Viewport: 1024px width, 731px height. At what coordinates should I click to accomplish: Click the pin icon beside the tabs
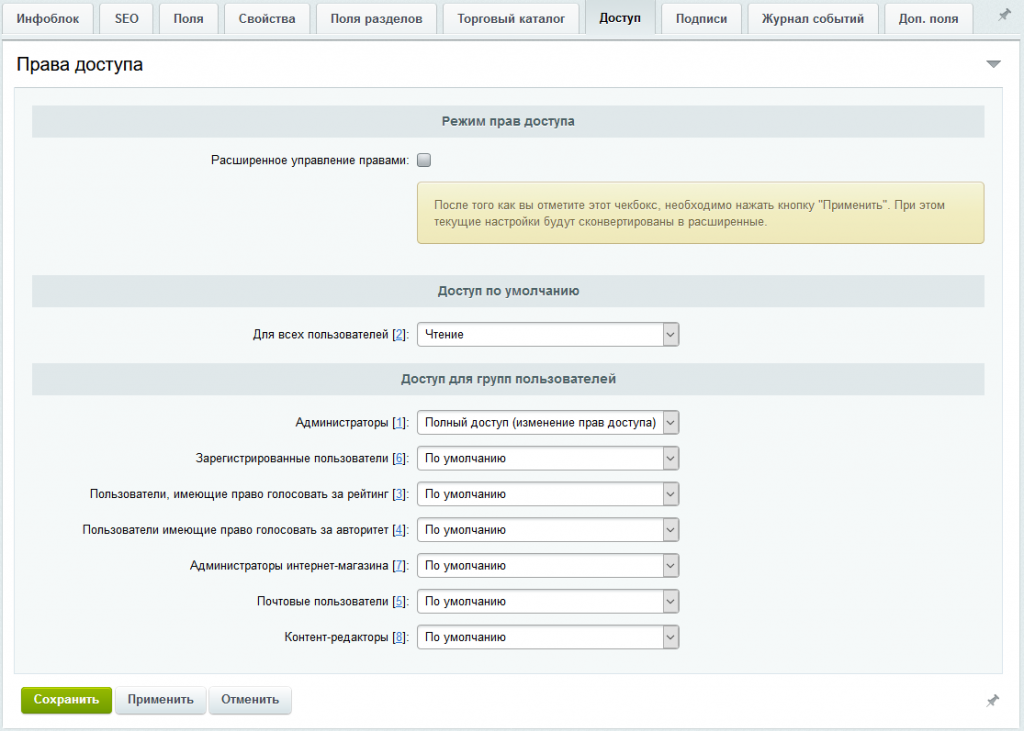tap(1004, 15)
